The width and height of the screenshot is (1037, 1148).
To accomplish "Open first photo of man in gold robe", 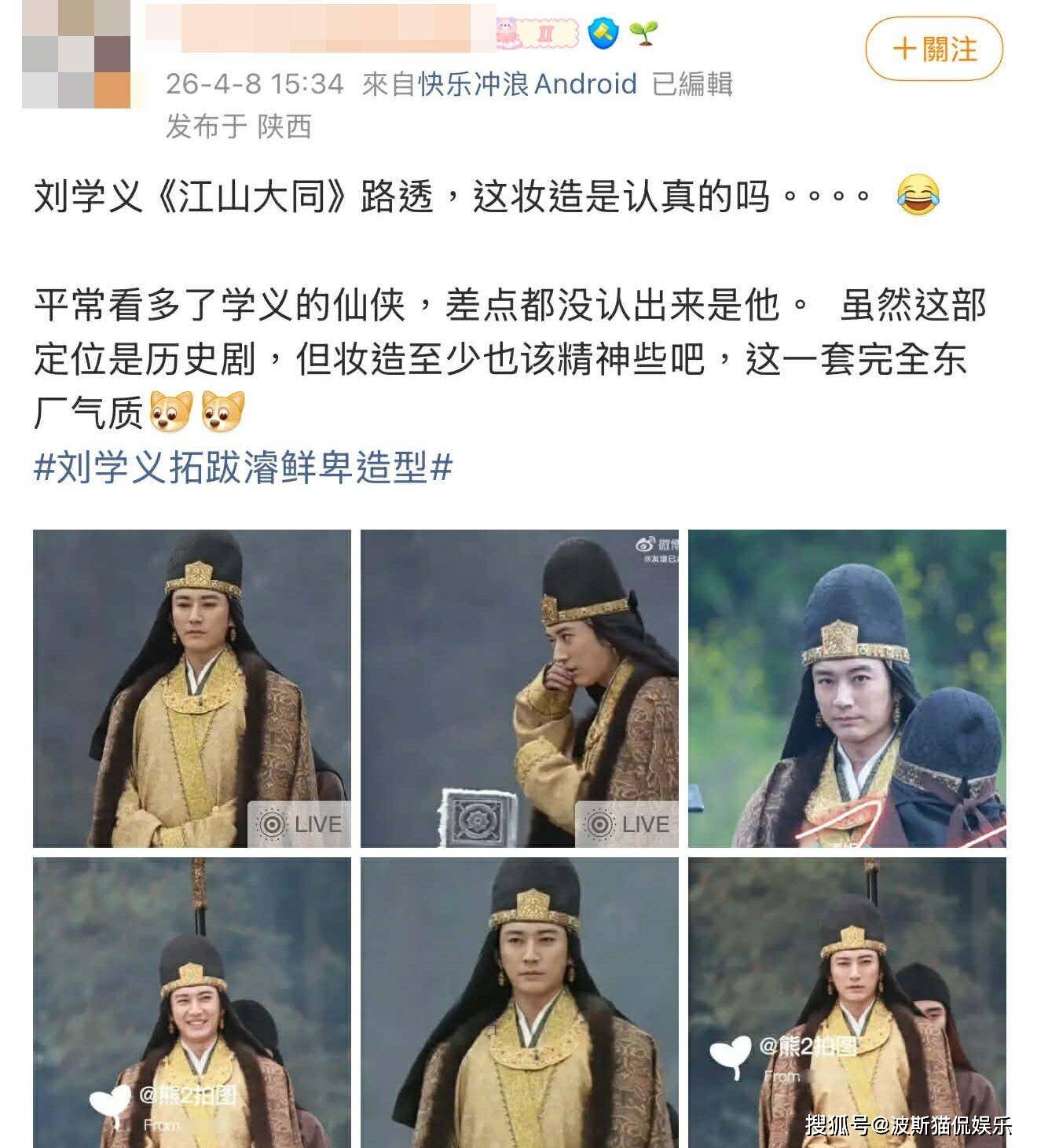I will pos(192,688).
